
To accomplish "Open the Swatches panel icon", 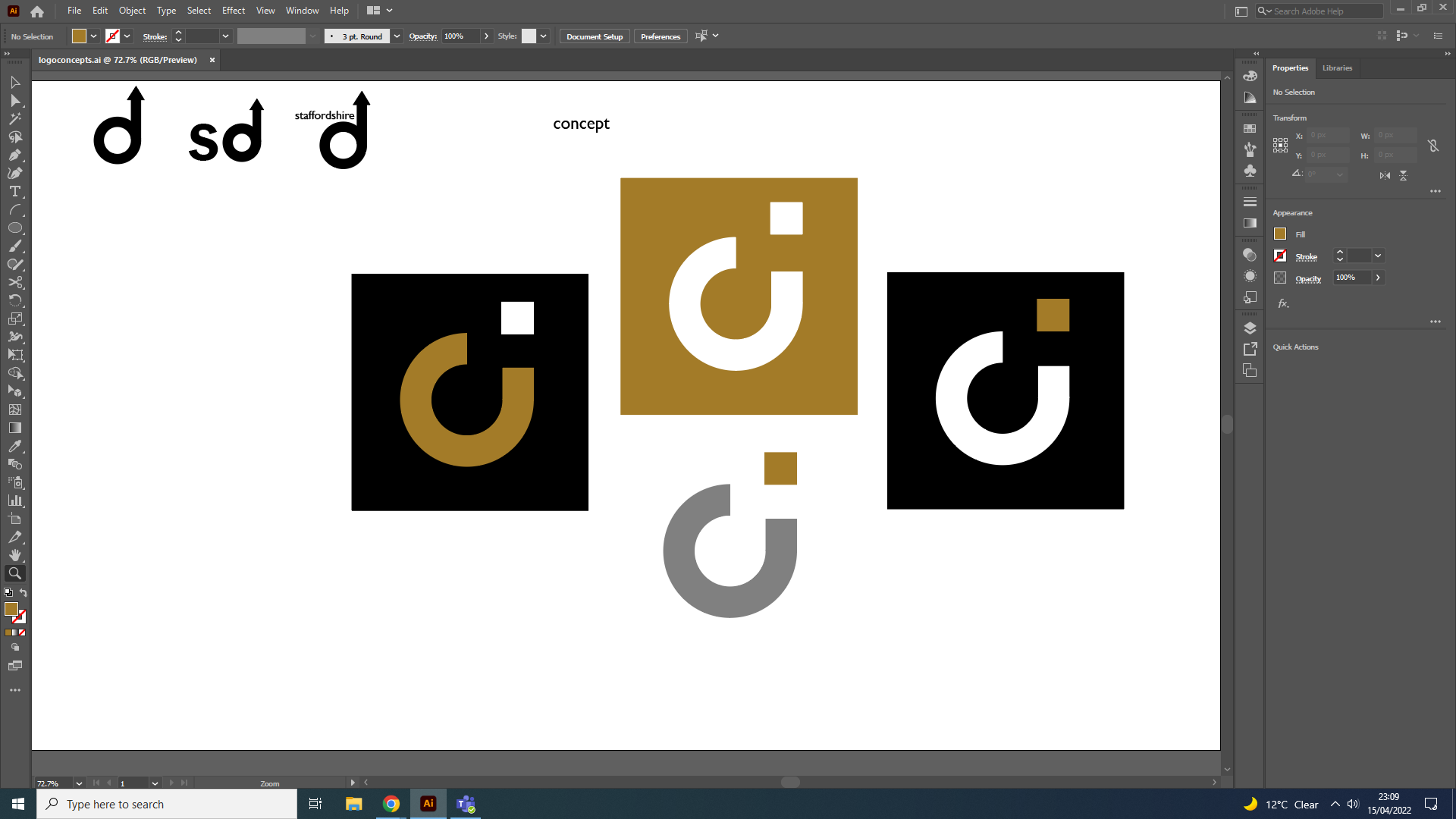I will [x=1250, y=129].
